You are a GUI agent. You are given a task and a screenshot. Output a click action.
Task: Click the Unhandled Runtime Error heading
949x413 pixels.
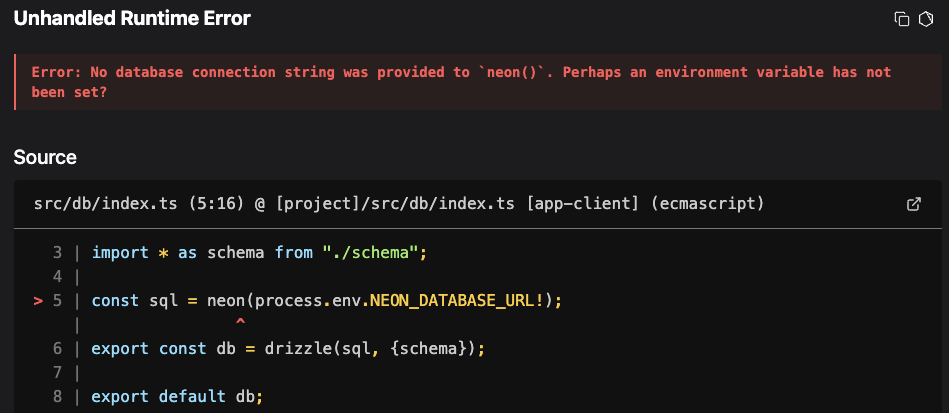[132, 18]
